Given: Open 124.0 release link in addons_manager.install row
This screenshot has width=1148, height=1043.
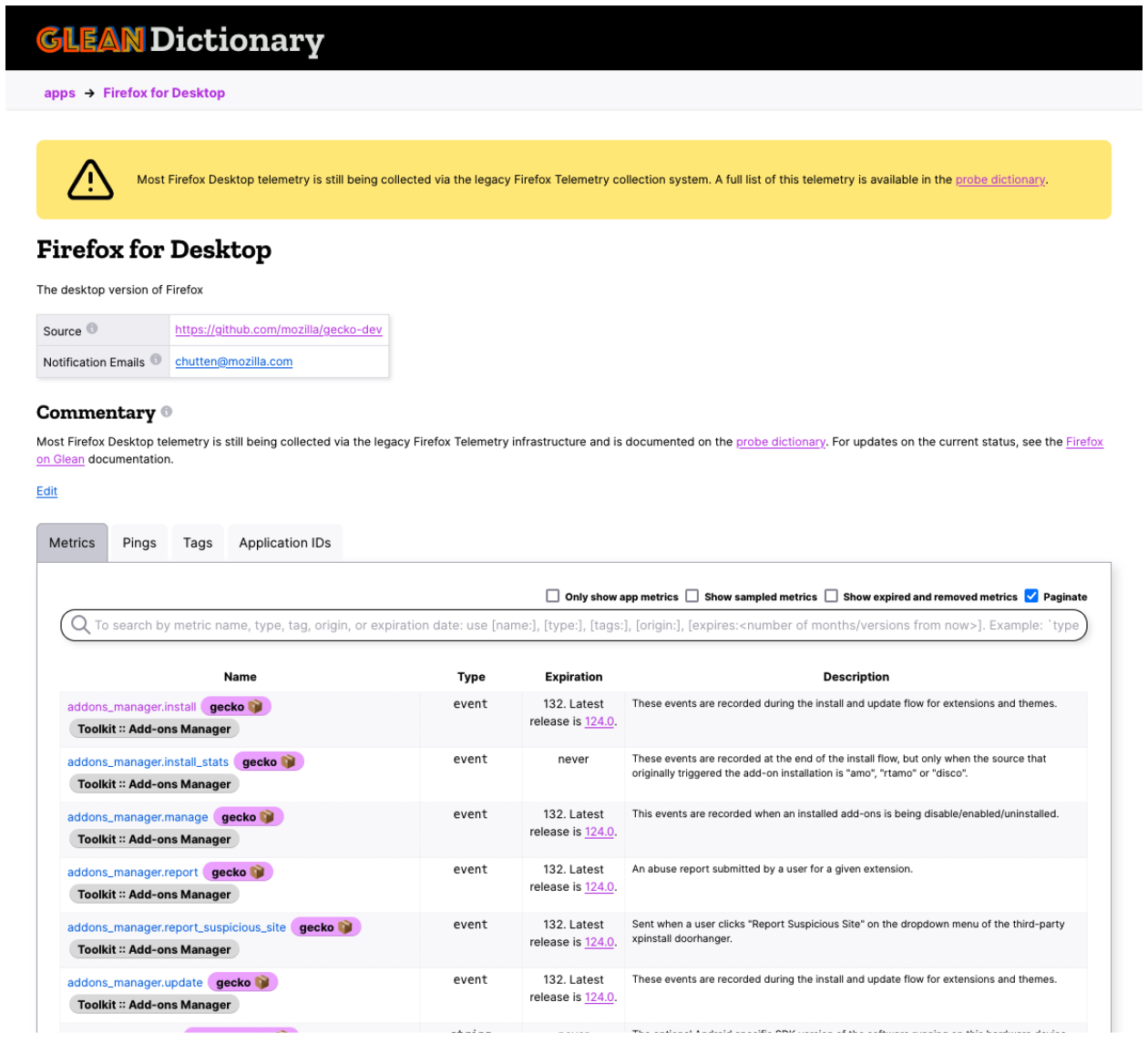Looking at the screenshot, I should coord(600,721).
